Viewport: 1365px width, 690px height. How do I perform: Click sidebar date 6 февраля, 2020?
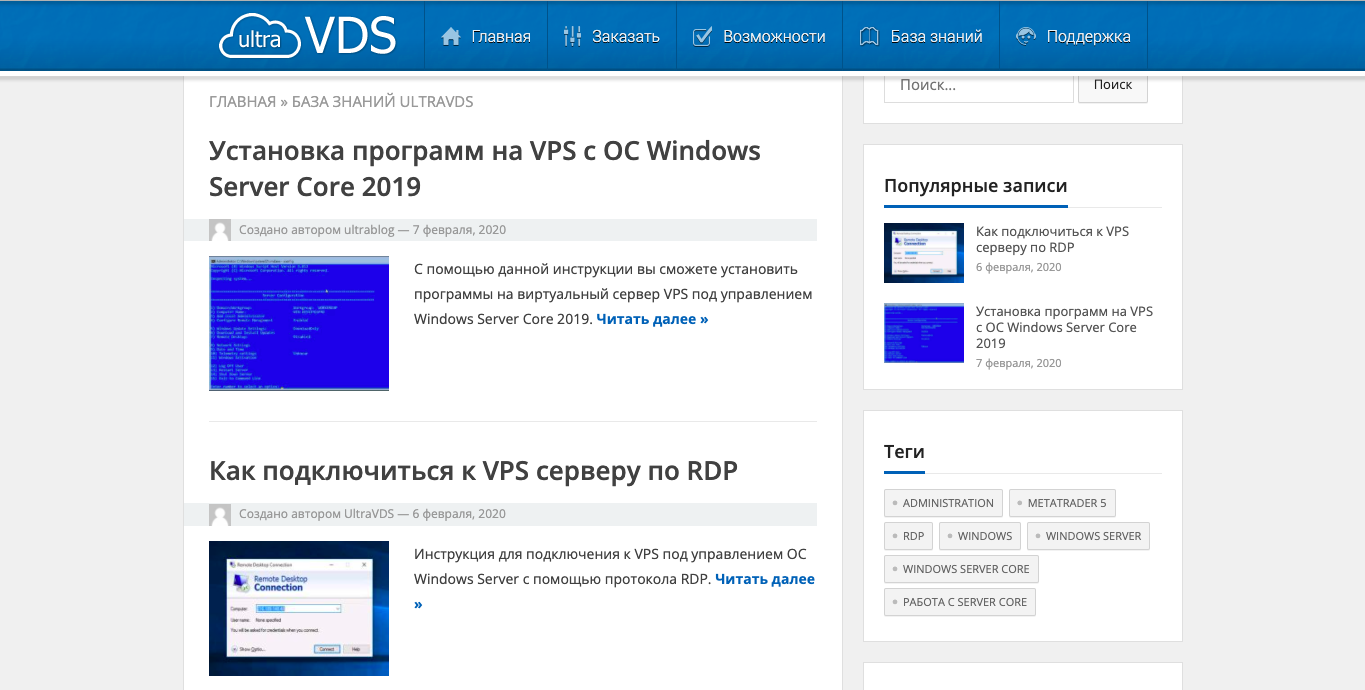coord(1018,267)
